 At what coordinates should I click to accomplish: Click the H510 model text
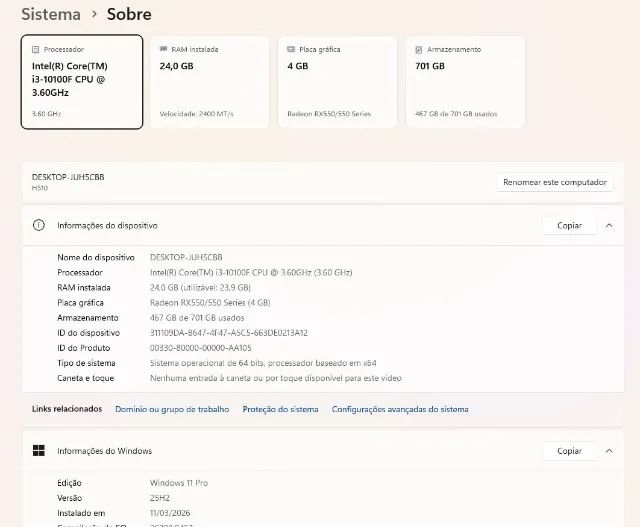tap(40, 188)
